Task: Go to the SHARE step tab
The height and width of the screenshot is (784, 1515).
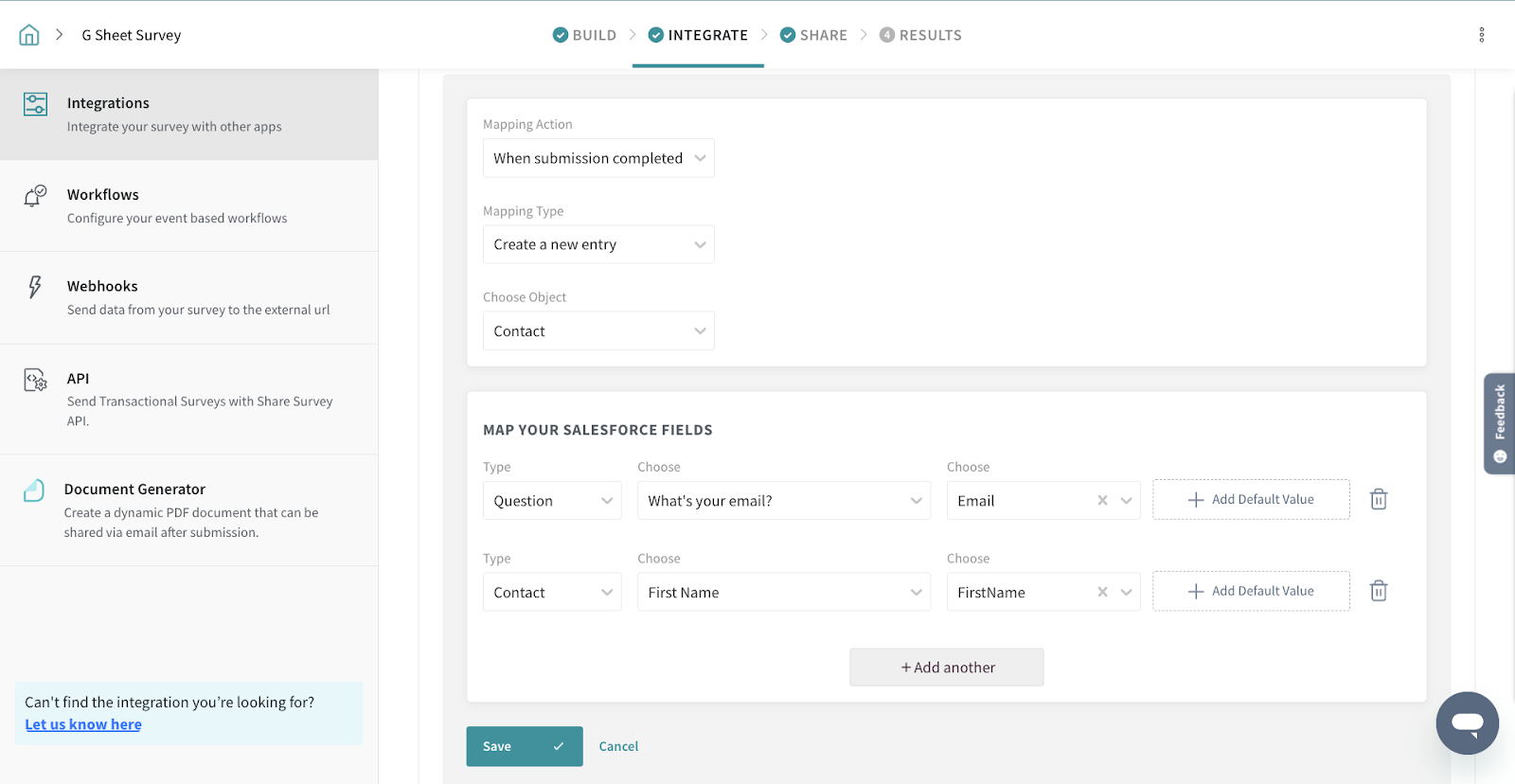Action: [x=813, y=35]
